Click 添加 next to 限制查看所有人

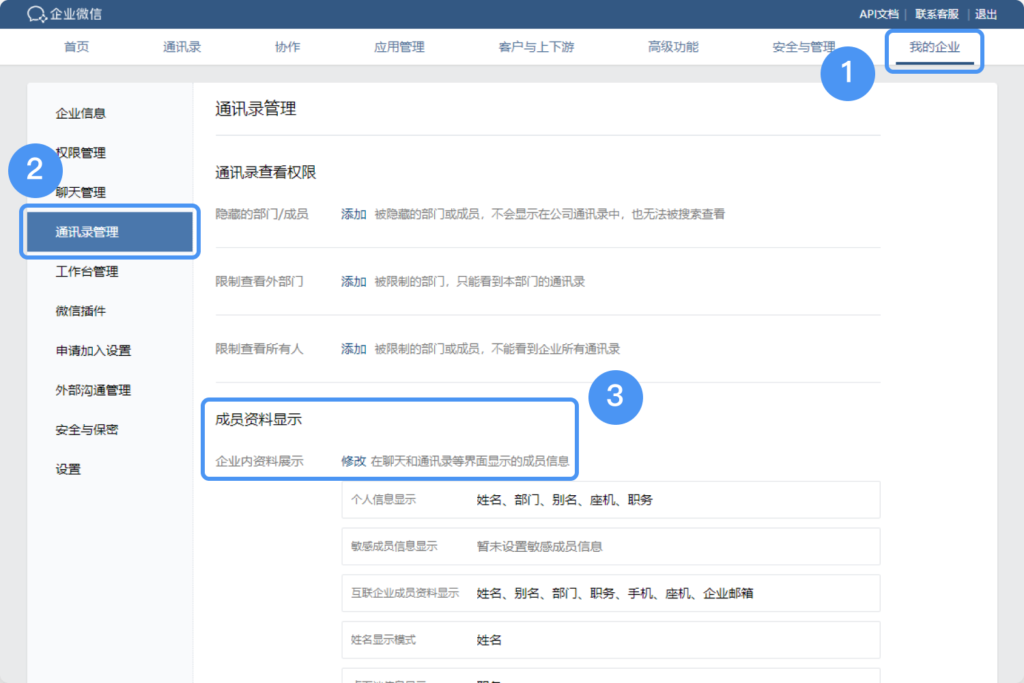[353, 349]
